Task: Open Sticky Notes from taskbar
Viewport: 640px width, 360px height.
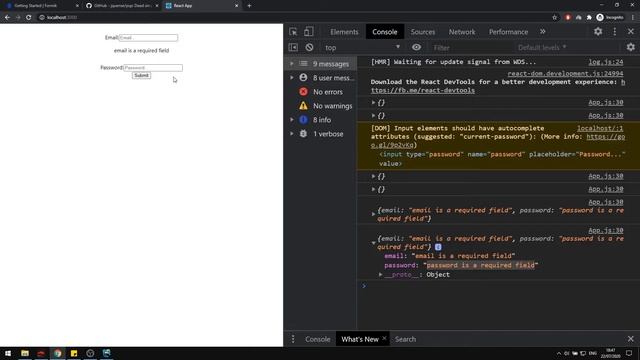Action: pyautogui.click(x=74, y=353)
